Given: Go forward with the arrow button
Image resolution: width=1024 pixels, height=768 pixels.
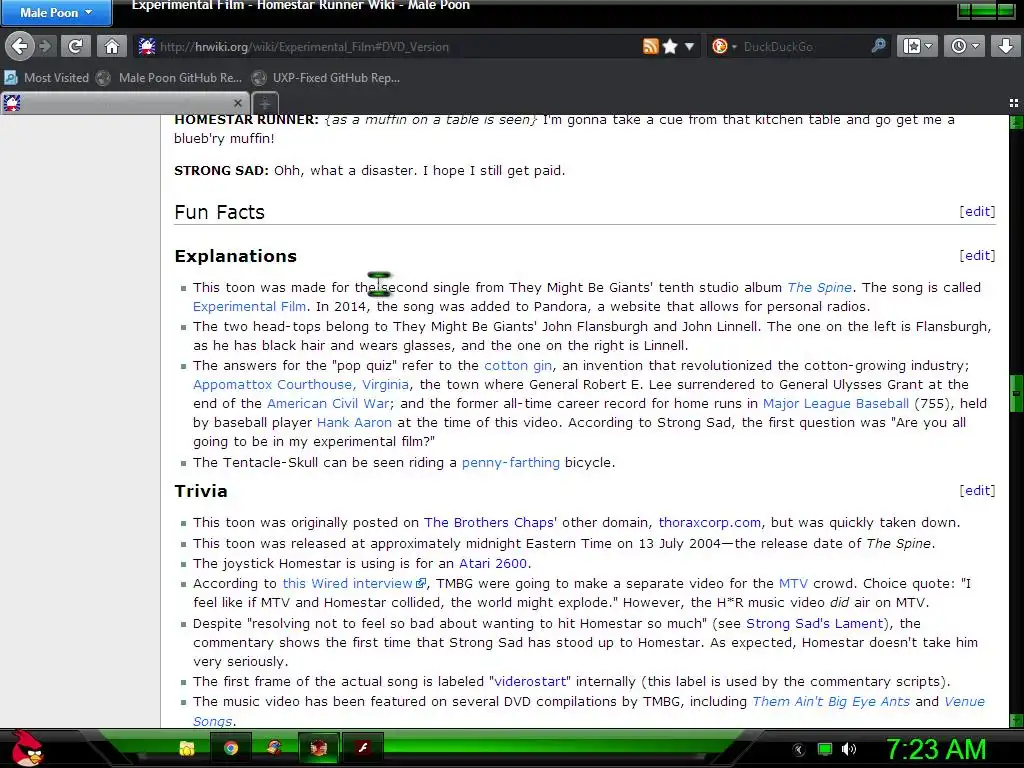Looking at the screenshot, I should coord(45,46).
